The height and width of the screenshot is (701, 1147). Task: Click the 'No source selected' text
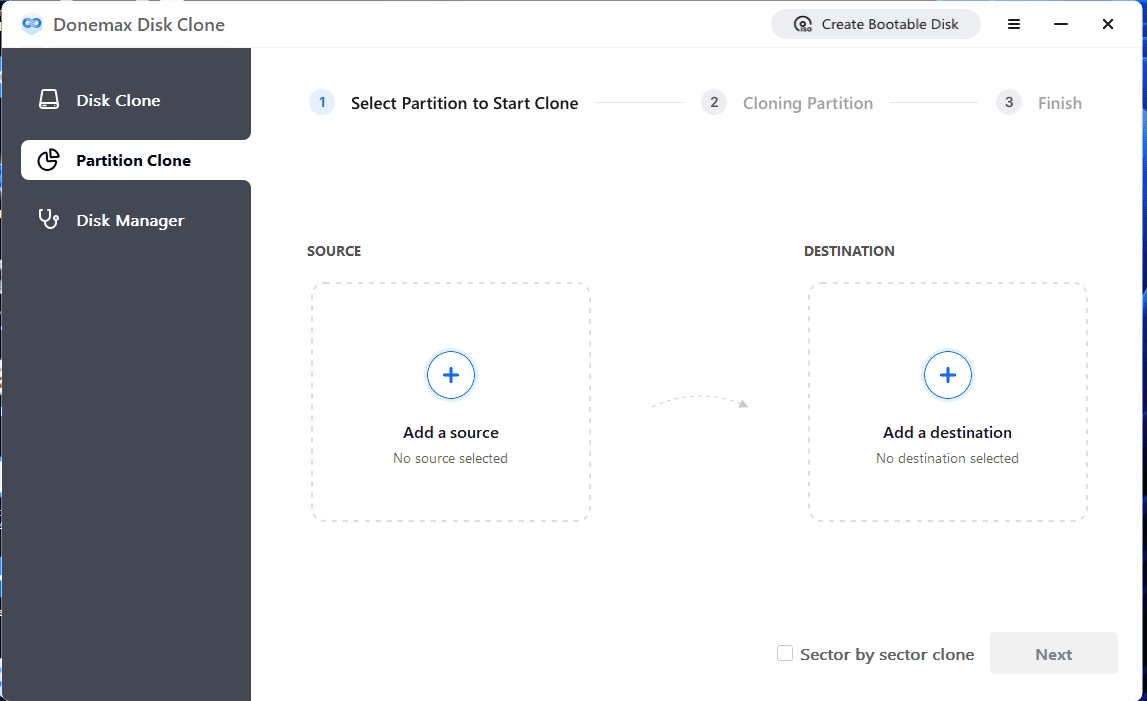450,458
